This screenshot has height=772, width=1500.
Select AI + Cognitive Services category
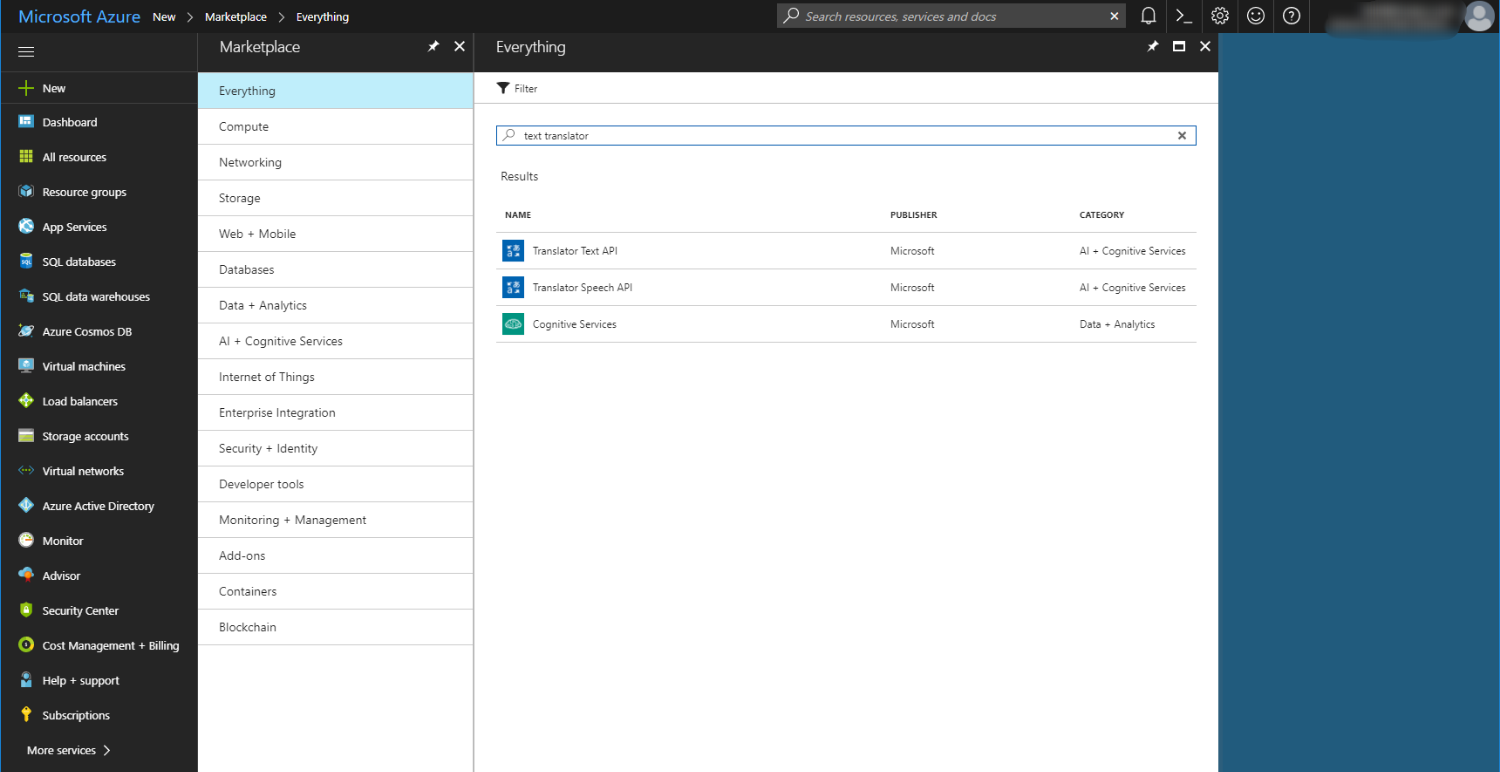click(x=335, y=341)
